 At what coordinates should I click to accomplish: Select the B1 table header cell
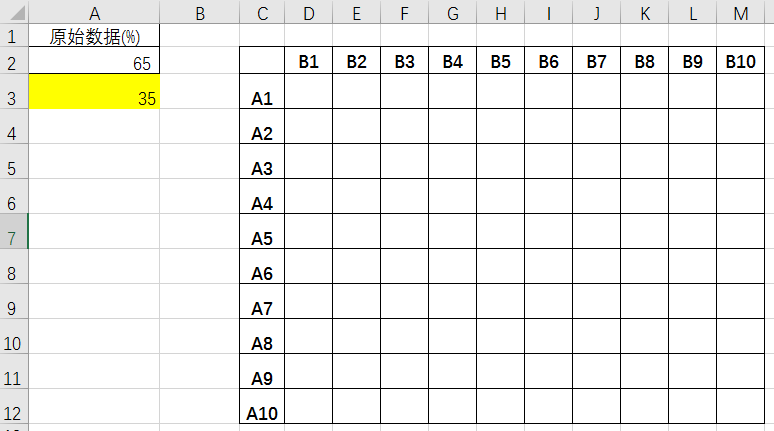point(309,60)
